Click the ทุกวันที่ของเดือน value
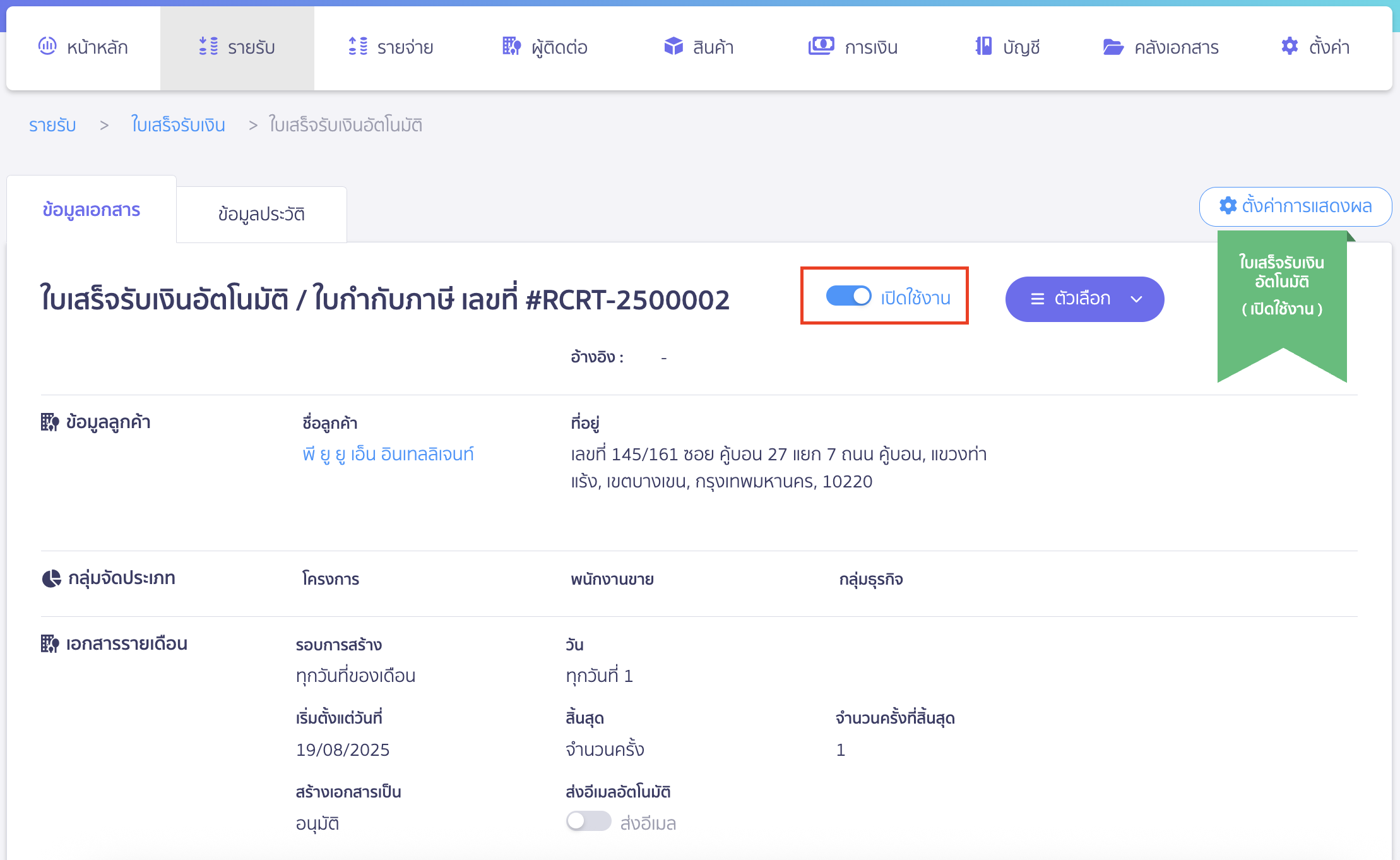 click(355, 676)
